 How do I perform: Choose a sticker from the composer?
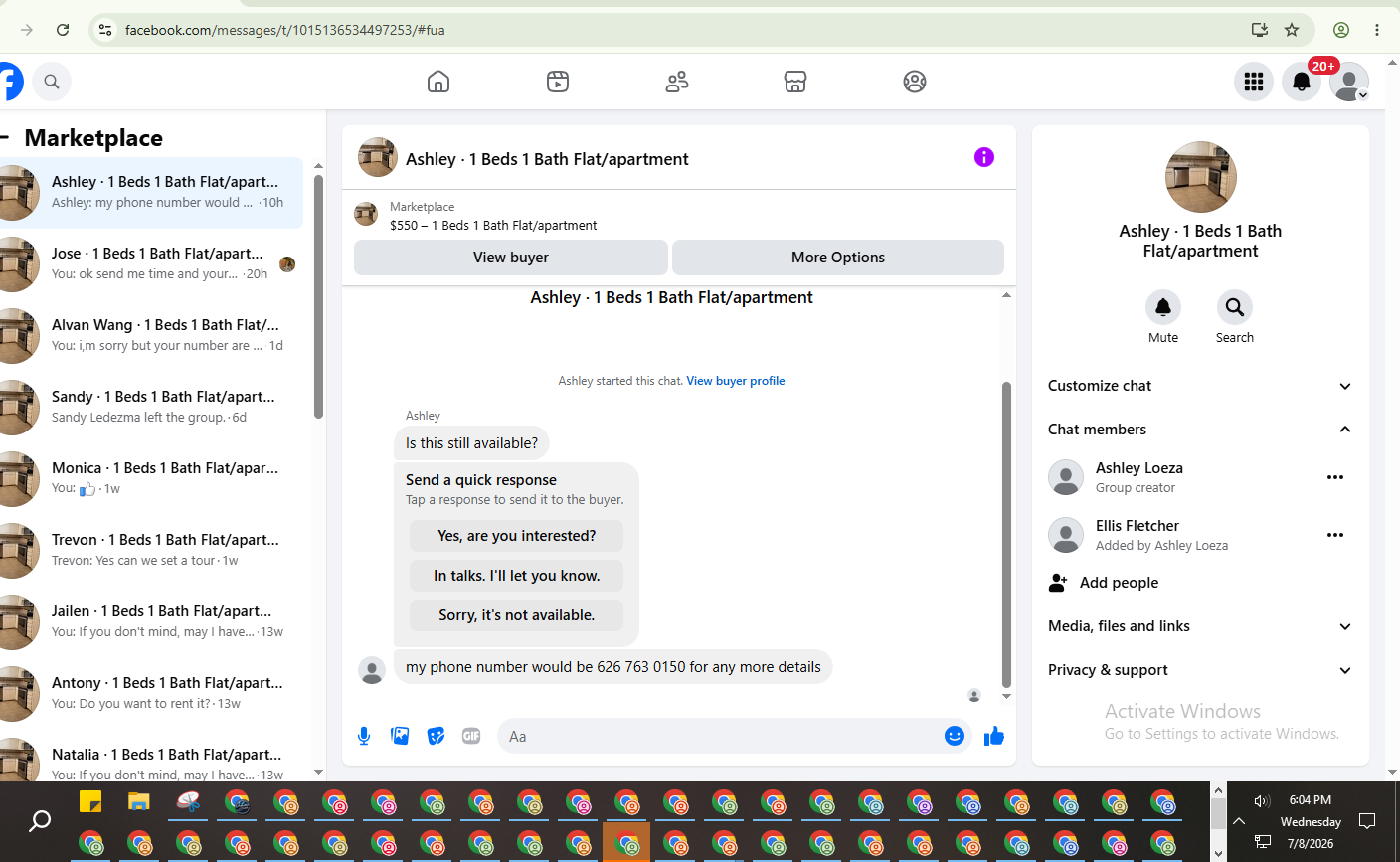(436, 736)
